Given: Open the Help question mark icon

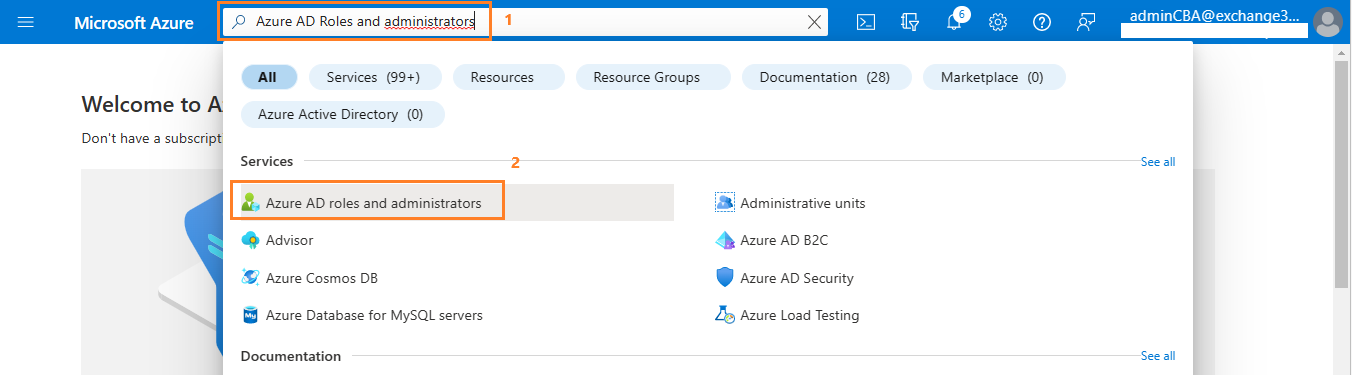Looking at the screenshot, I should [x=1041, y=22].
